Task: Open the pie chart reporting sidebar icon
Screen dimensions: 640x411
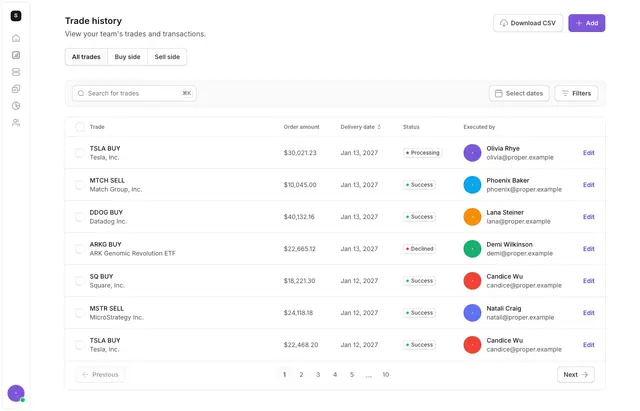Action: pyautogui.click(x=16, y=106)
